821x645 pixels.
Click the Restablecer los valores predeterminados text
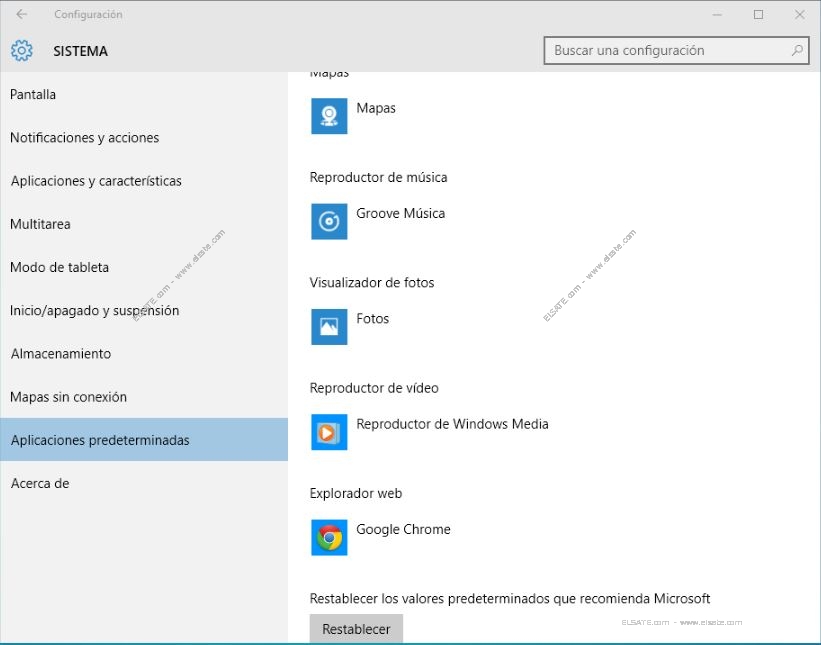click(x=509, y=598)
